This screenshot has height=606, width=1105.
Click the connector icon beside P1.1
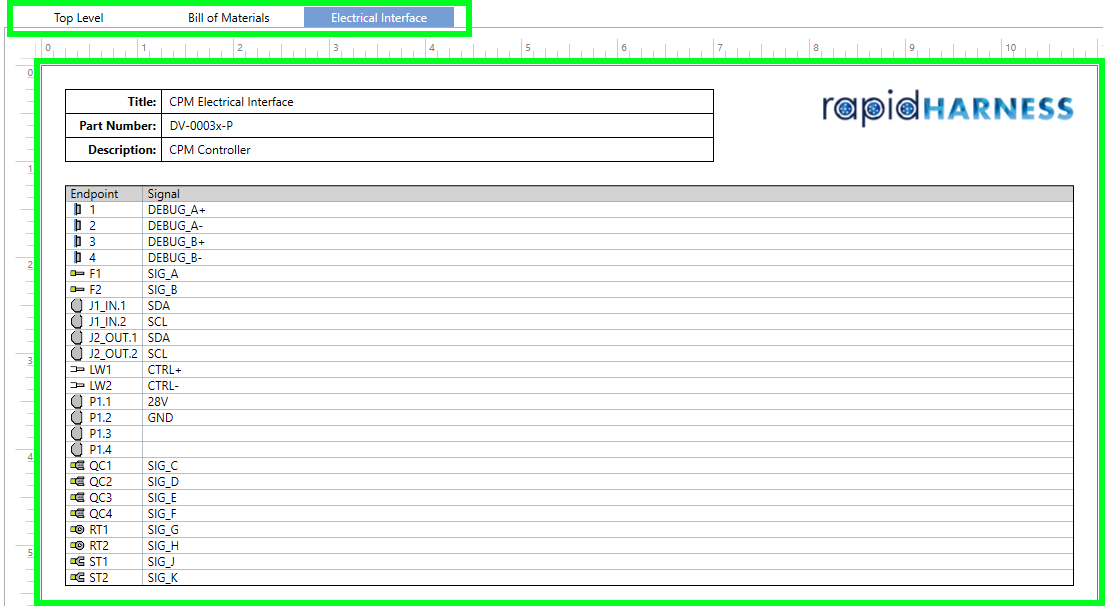pyautogui.click(x=77, y=402)
